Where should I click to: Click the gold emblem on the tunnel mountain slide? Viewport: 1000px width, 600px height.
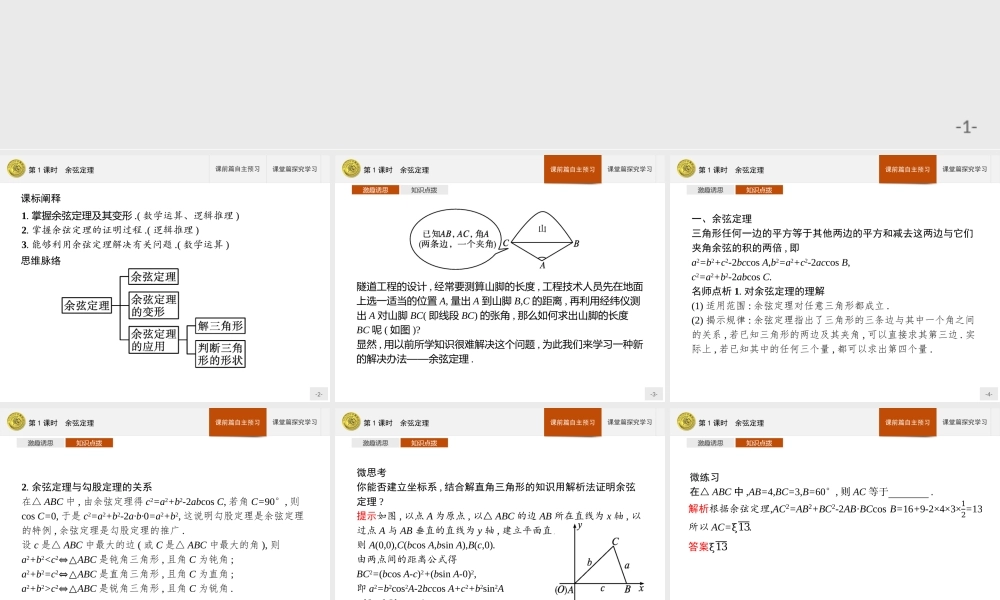(350, 169)
